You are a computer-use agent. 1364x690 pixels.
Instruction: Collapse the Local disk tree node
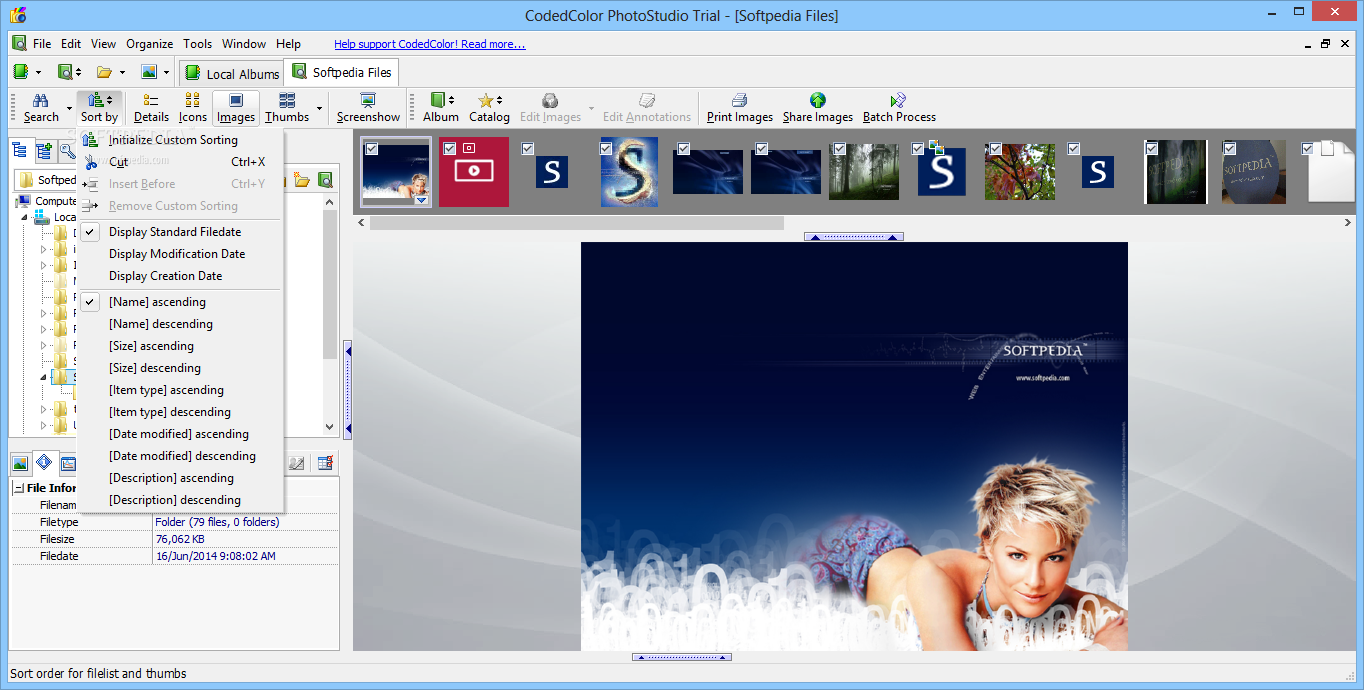click(x=24, y=217)
